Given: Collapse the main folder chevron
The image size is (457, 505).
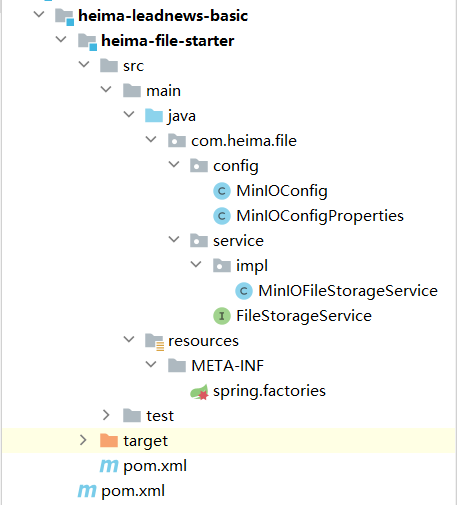Looking at the screenshot, I should (106, 89).
